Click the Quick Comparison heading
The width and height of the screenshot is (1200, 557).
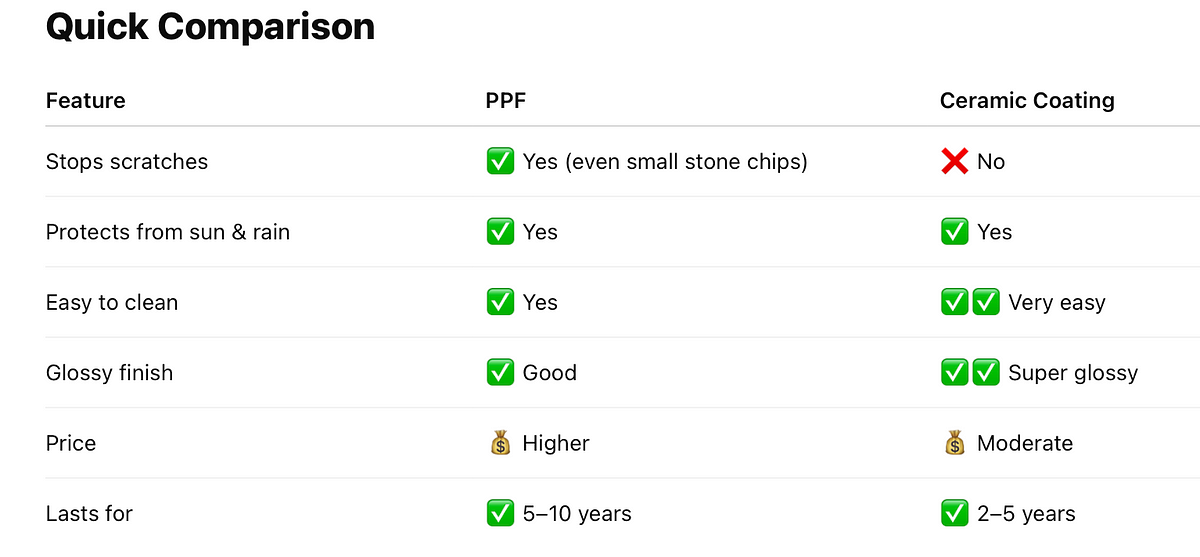click(210, 26)
